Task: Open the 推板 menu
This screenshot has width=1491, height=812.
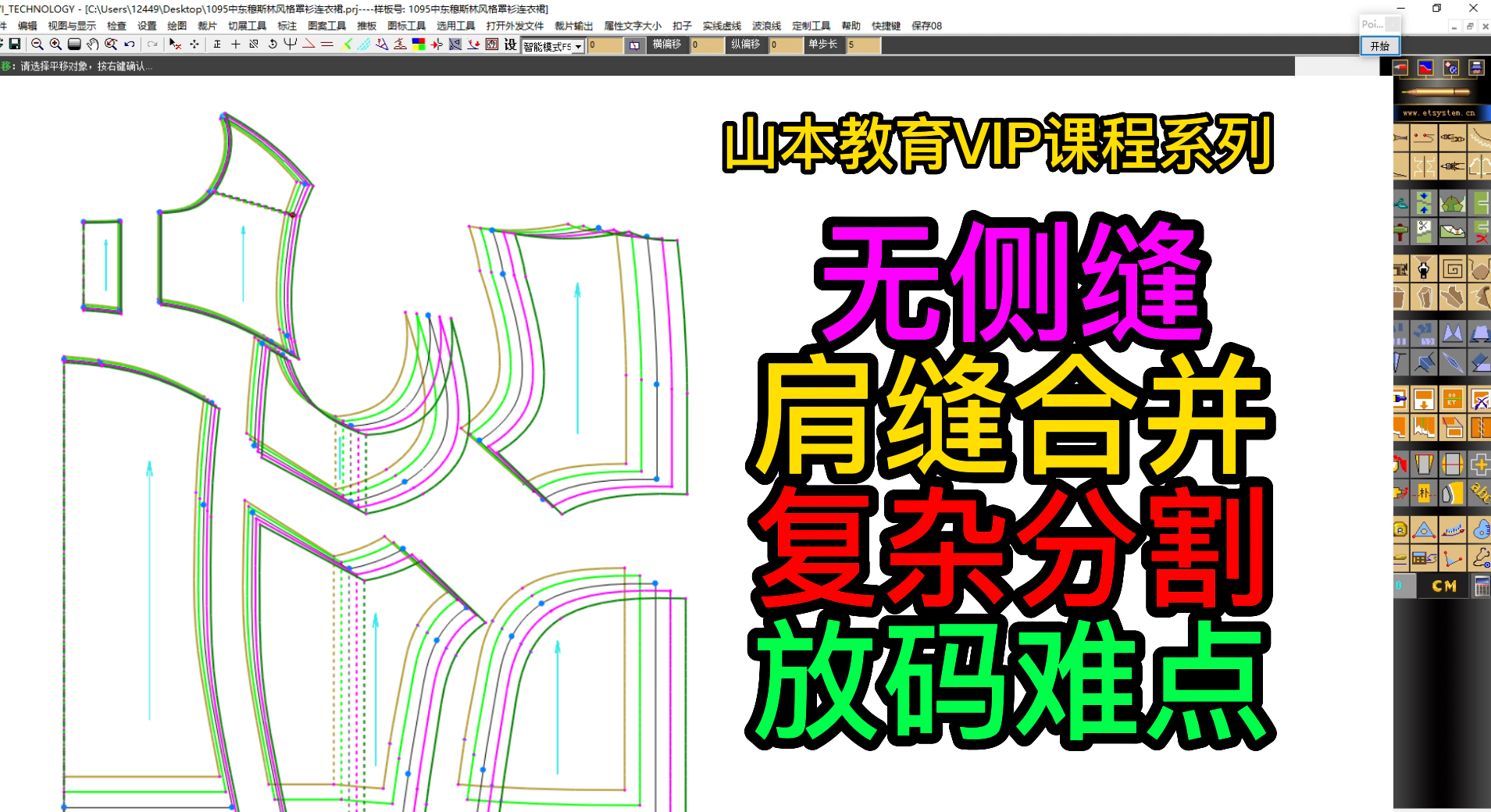Action: coord(366,26)
